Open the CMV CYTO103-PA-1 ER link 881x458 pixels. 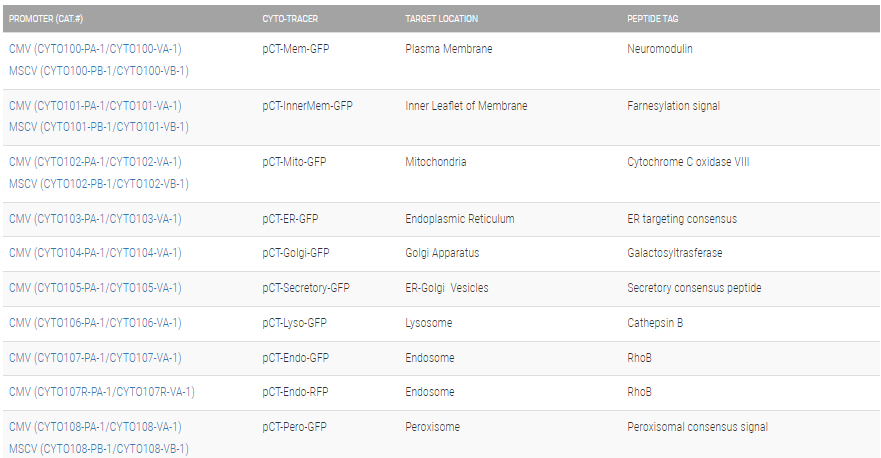95,219
